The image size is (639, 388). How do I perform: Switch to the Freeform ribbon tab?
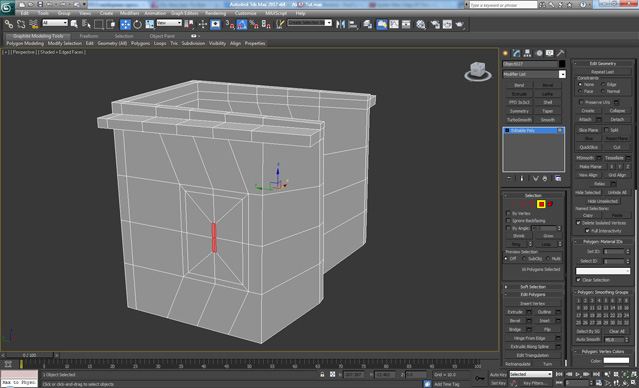coord(89,36)
